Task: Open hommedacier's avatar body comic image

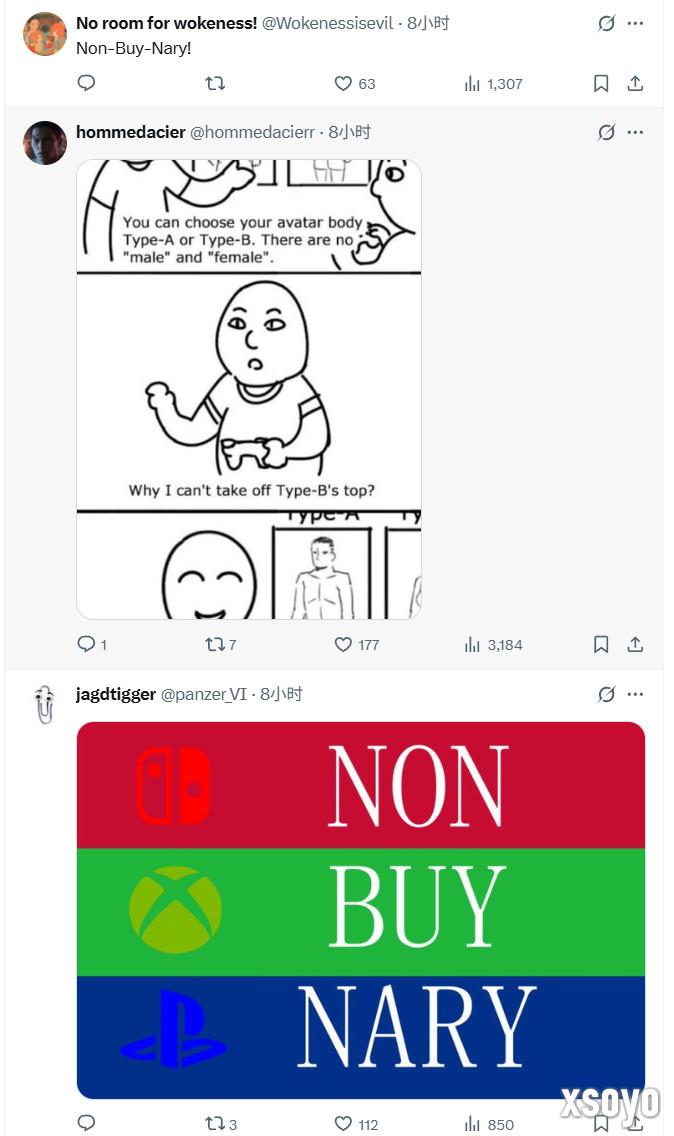Action: 249,389
